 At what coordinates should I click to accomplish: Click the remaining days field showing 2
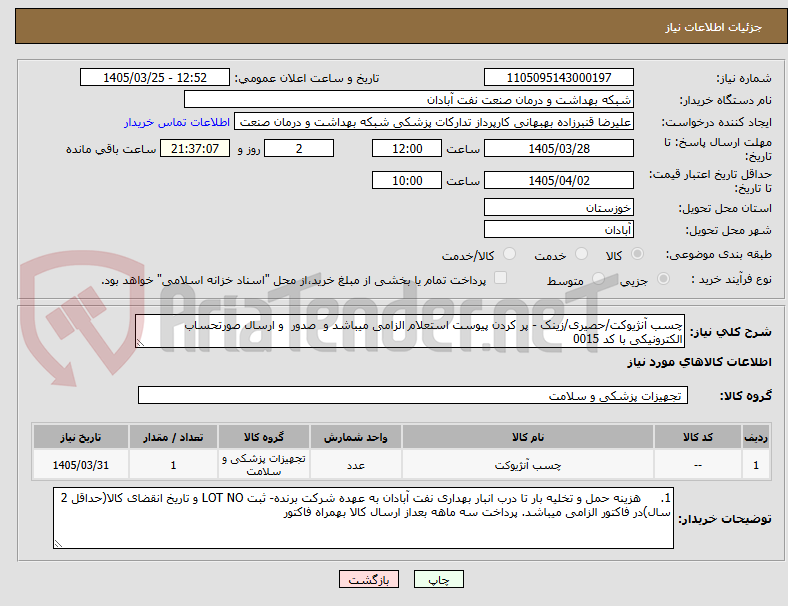coord(299,149)
